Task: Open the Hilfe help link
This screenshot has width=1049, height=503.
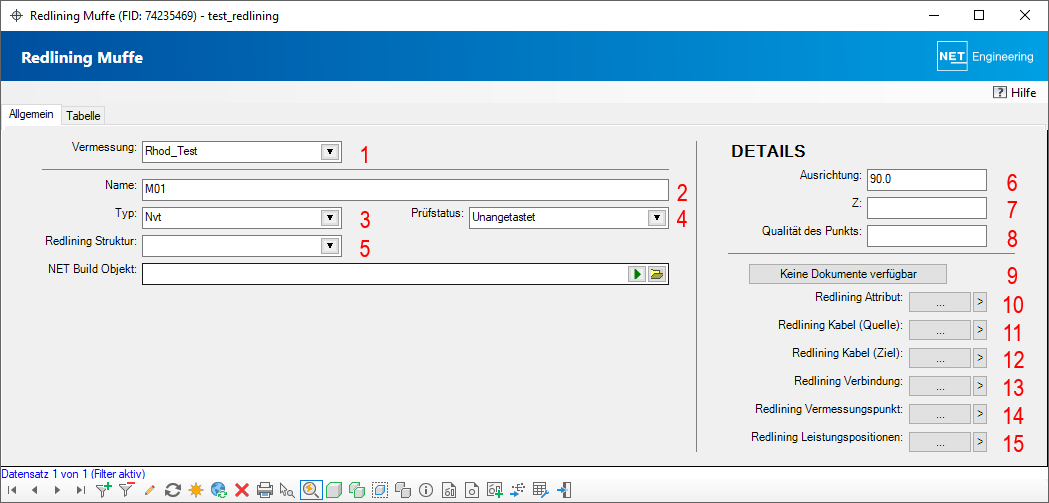Action: [1015, 93]
